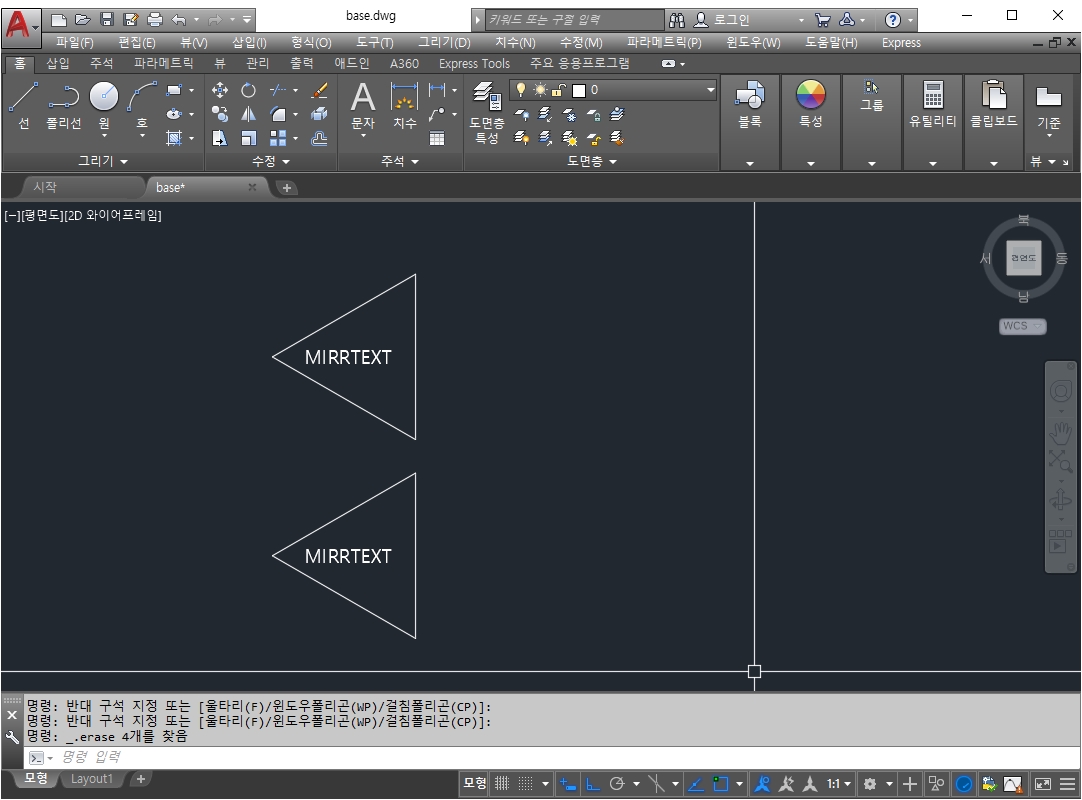This screenshot has width=1082, height=800.
Task: Click the Mirror tool icon
Action: tap(248, 115)
